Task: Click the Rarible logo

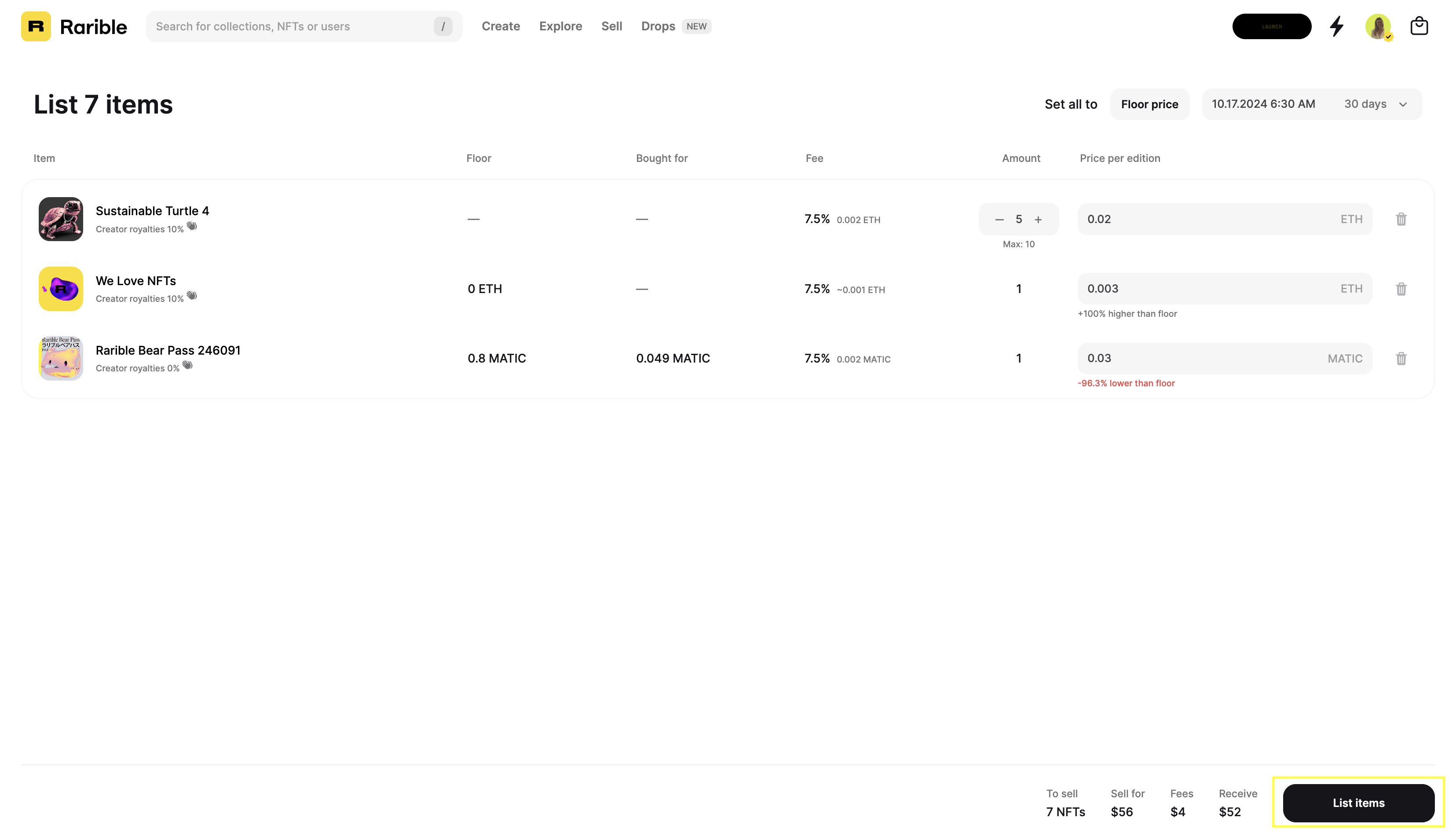Action: tap(73, 26)
